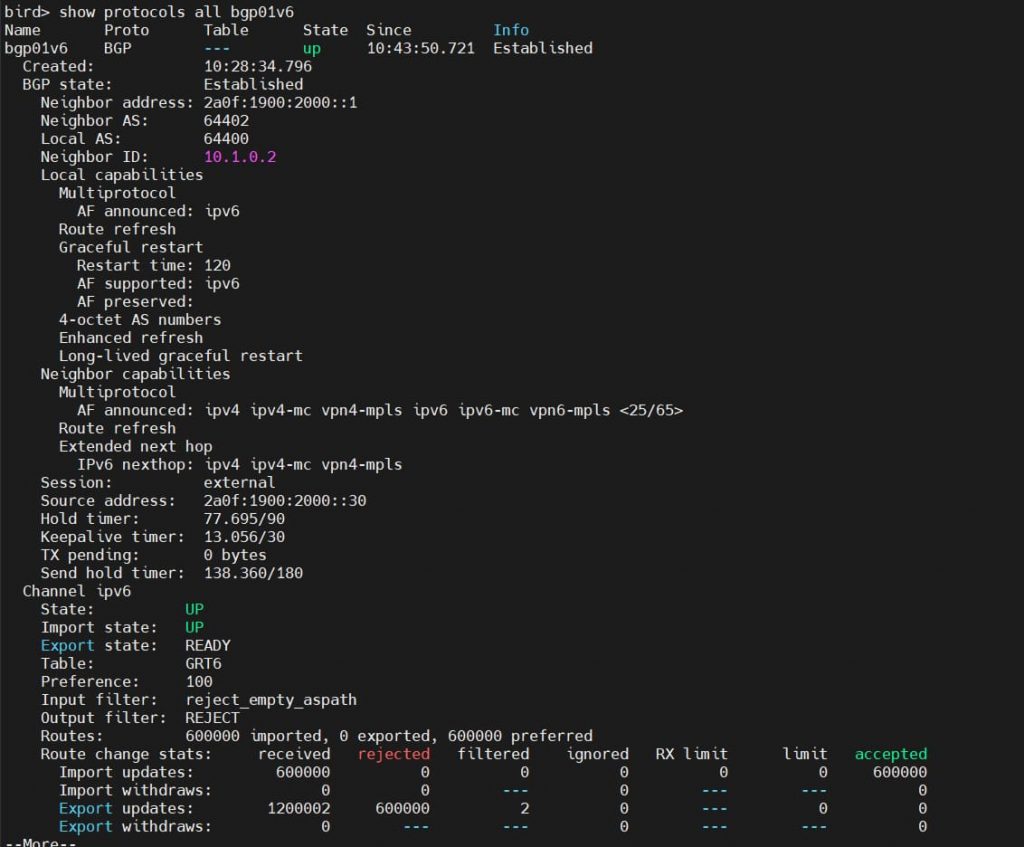Viewport: 1024px width, 847px height.
Task: Select the Export state value 'READY'
Action: coord(208,646)
